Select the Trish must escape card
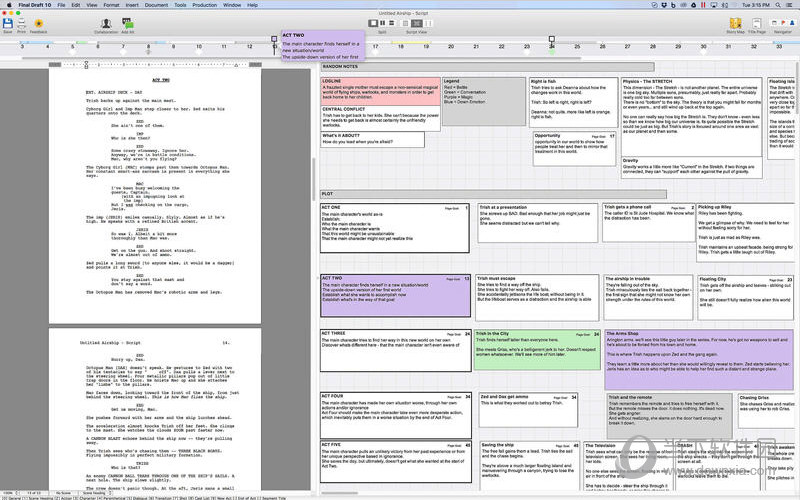 537,297
